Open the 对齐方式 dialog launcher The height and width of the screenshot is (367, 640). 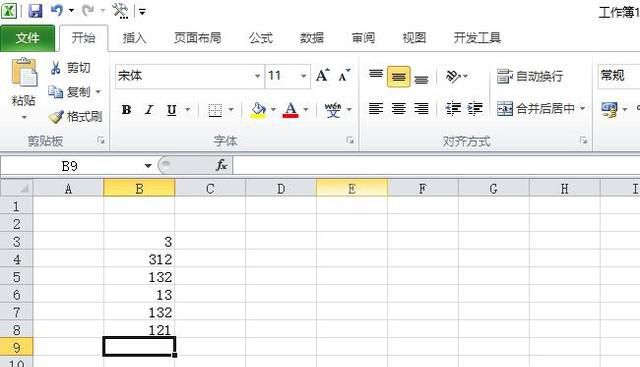pos(583,141)
